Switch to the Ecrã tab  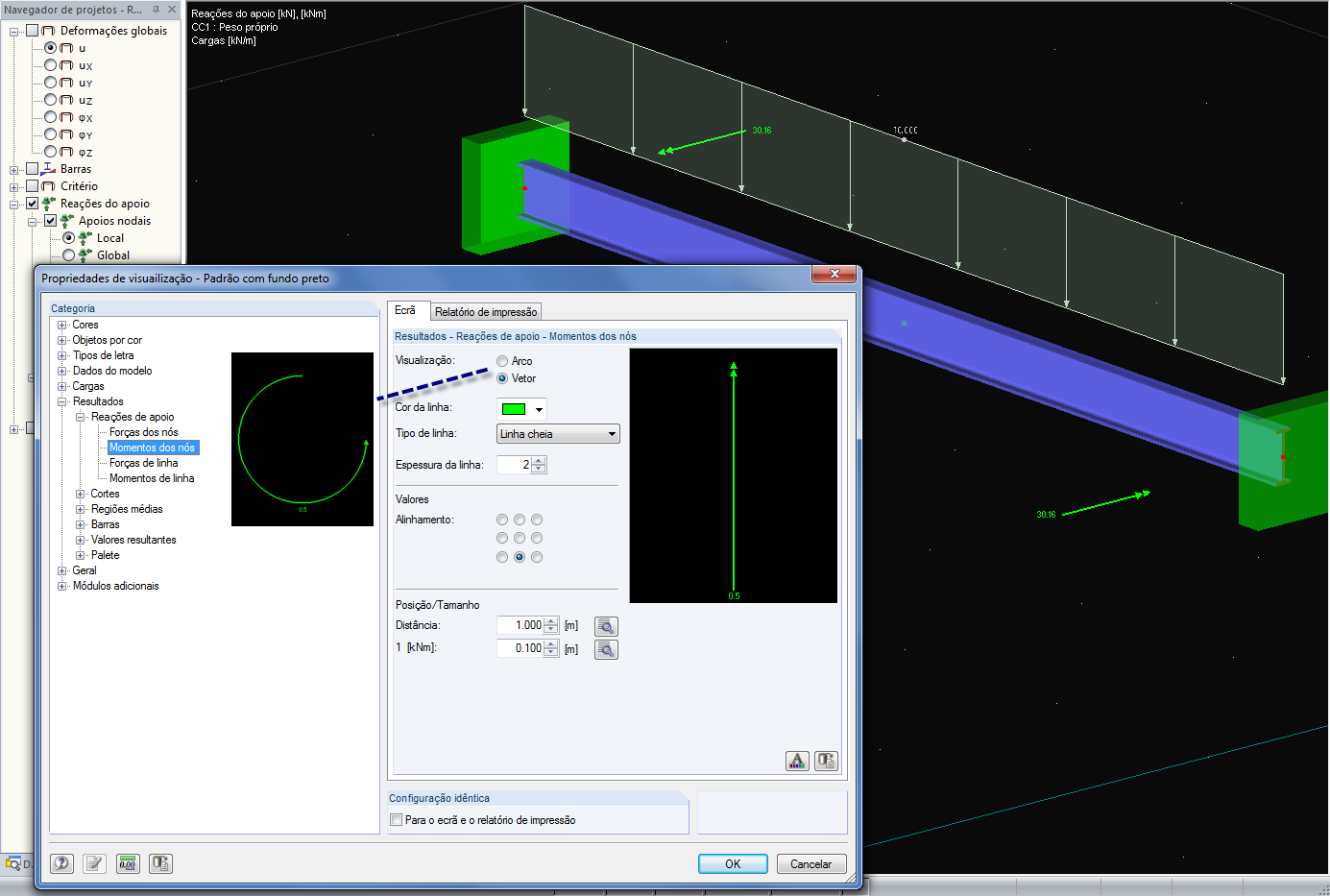click(405, 310)
